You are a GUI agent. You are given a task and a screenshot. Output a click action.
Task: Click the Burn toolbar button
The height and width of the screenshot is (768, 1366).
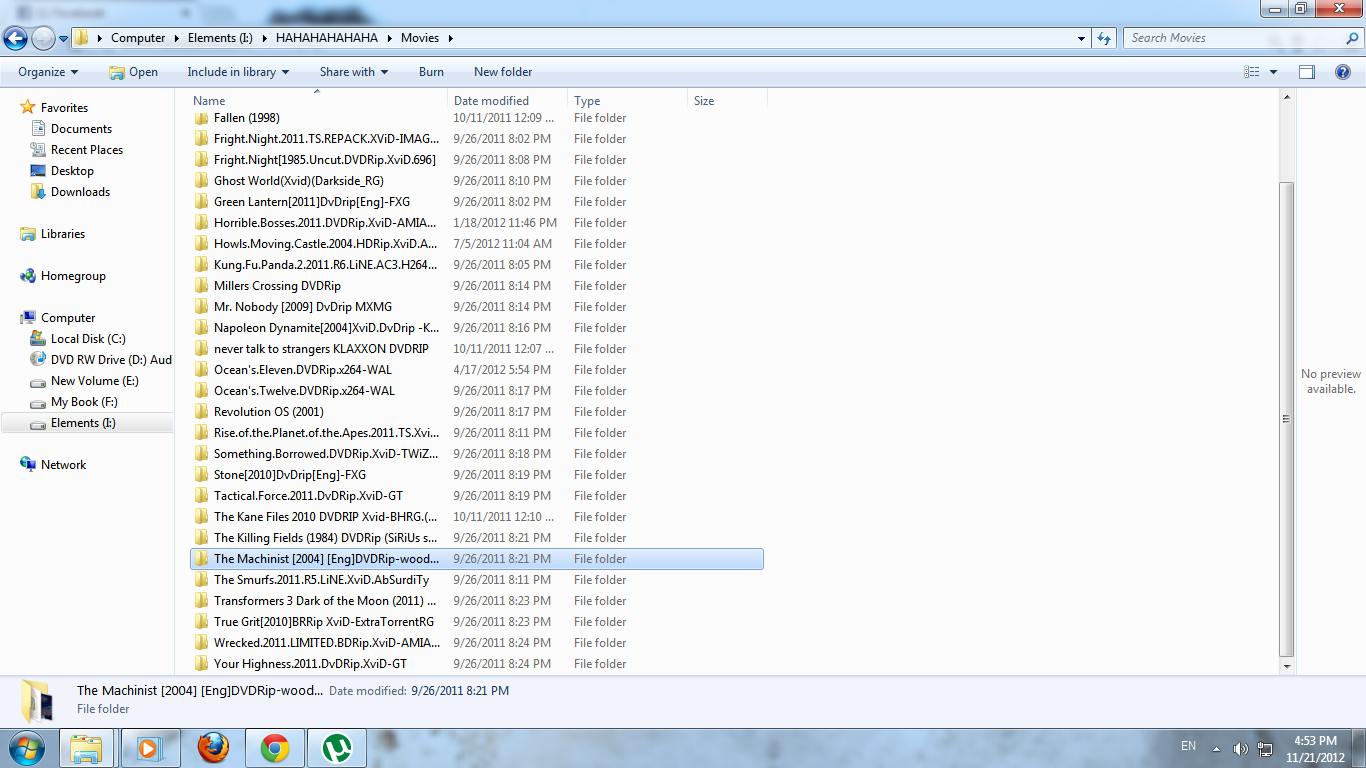(x=431, y=72)
